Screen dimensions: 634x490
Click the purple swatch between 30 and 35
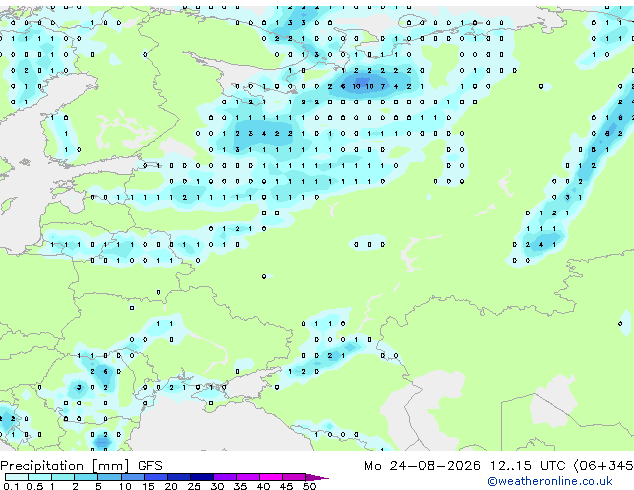coord(225,477)
